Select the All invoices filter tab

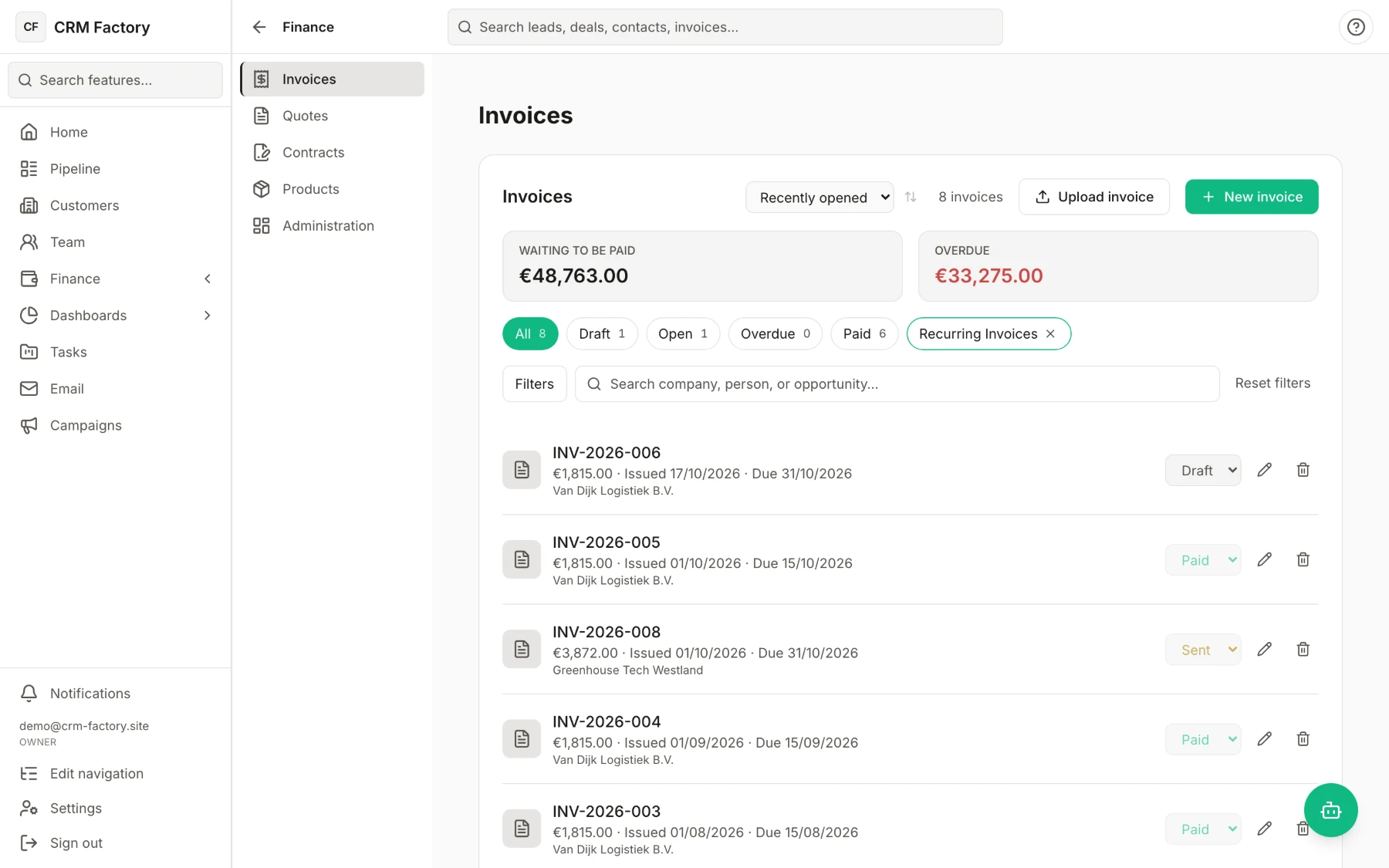(530, 334)
